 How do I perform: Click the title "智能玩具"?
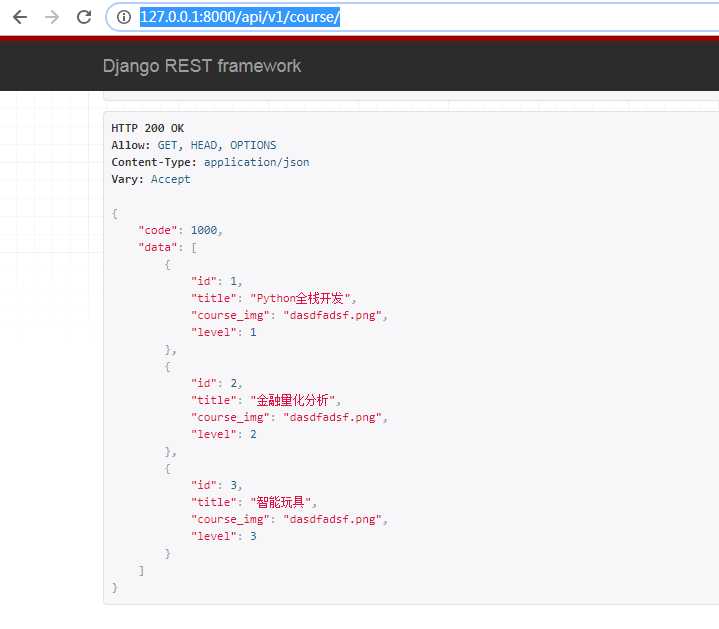(x=281, y=502)
